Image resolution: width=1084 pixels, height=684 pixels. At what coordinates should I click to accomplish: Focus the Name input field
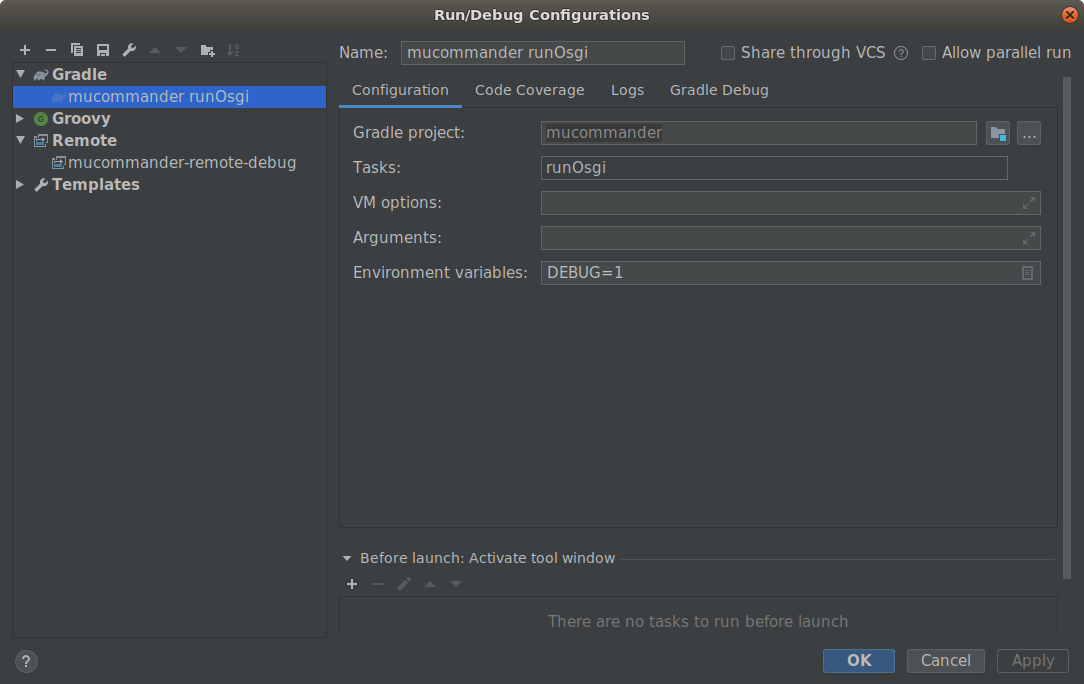[x=543, y=53]
